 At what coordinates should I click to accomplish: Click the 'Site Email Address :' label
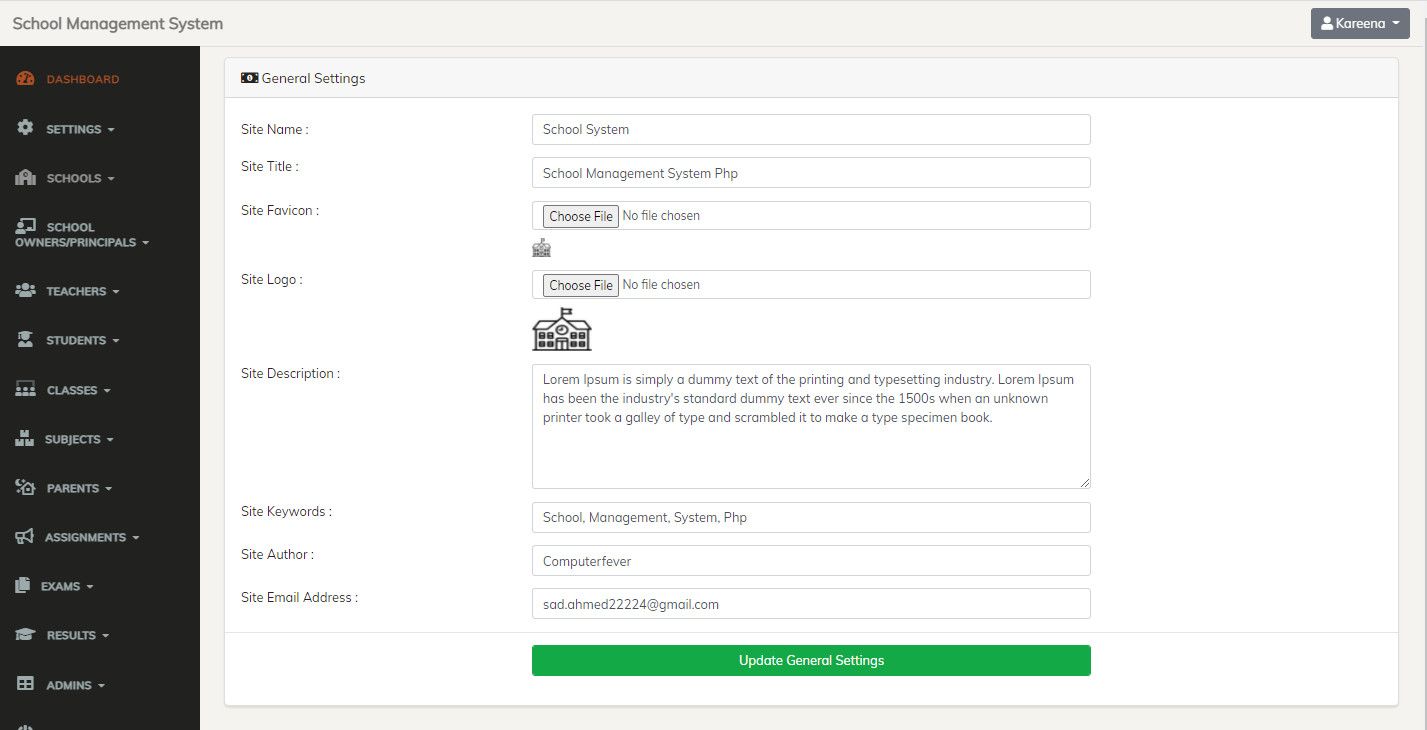click(299, 597)
